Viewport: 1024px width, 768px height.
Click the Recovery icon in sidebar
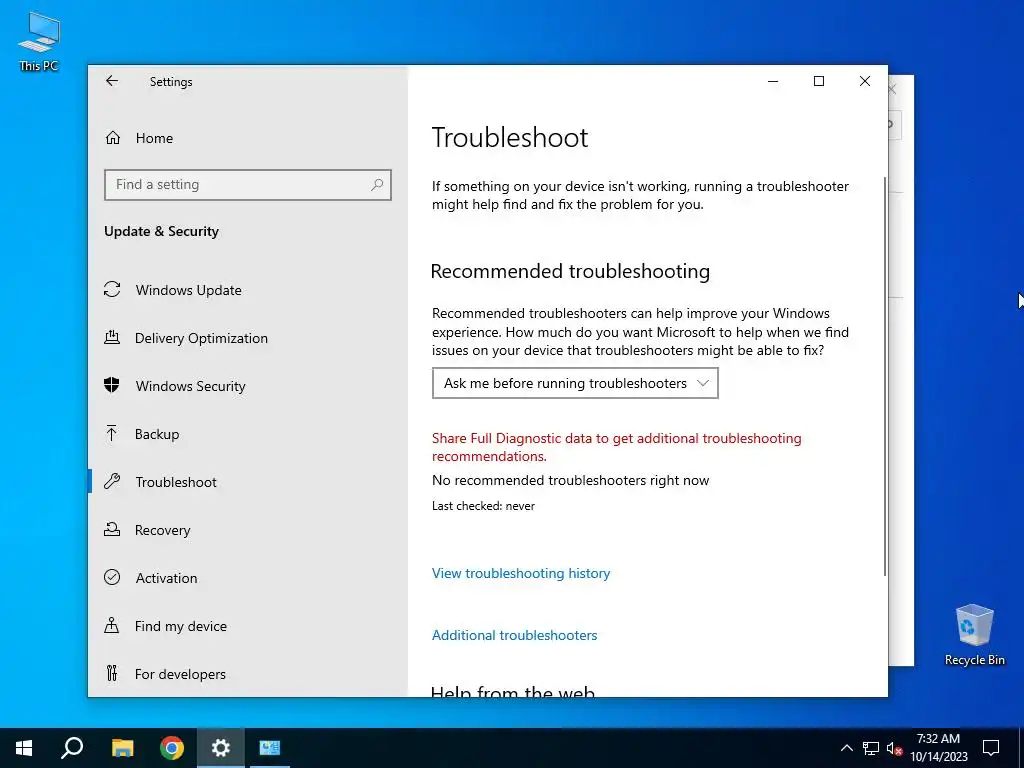point(112,530)
